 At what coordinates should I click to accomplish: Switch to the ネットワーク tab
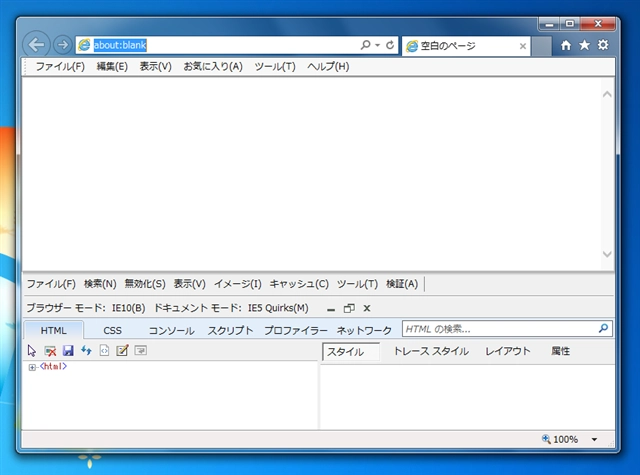(364, 331)
